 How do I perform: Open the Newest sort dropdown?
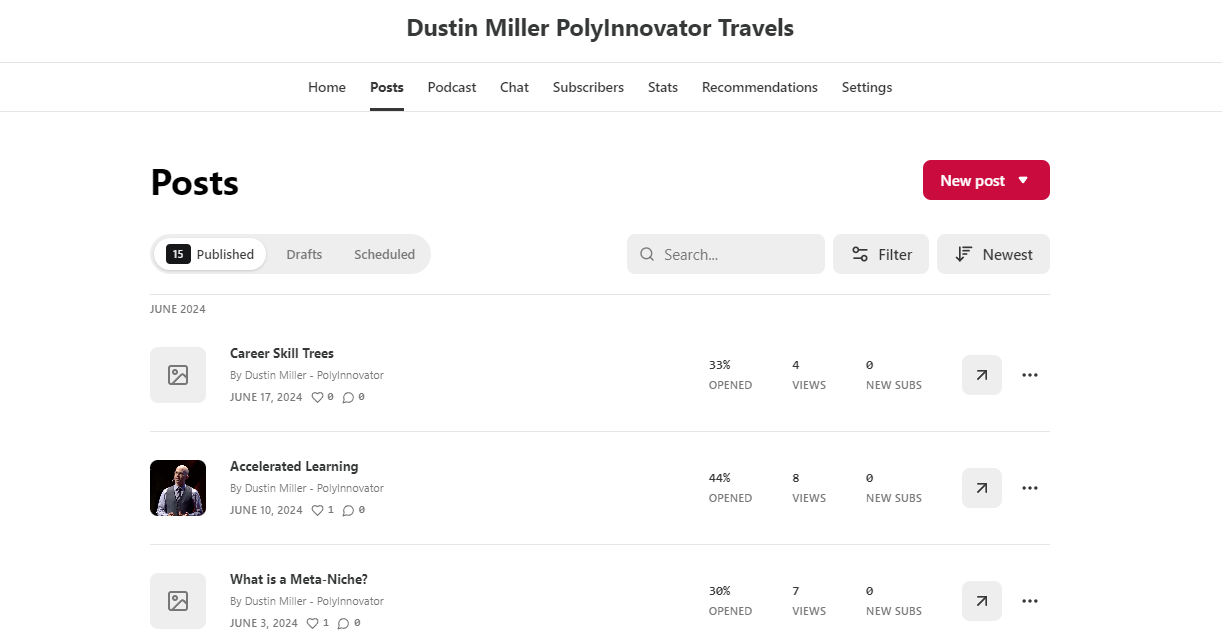tap(993, 254)
